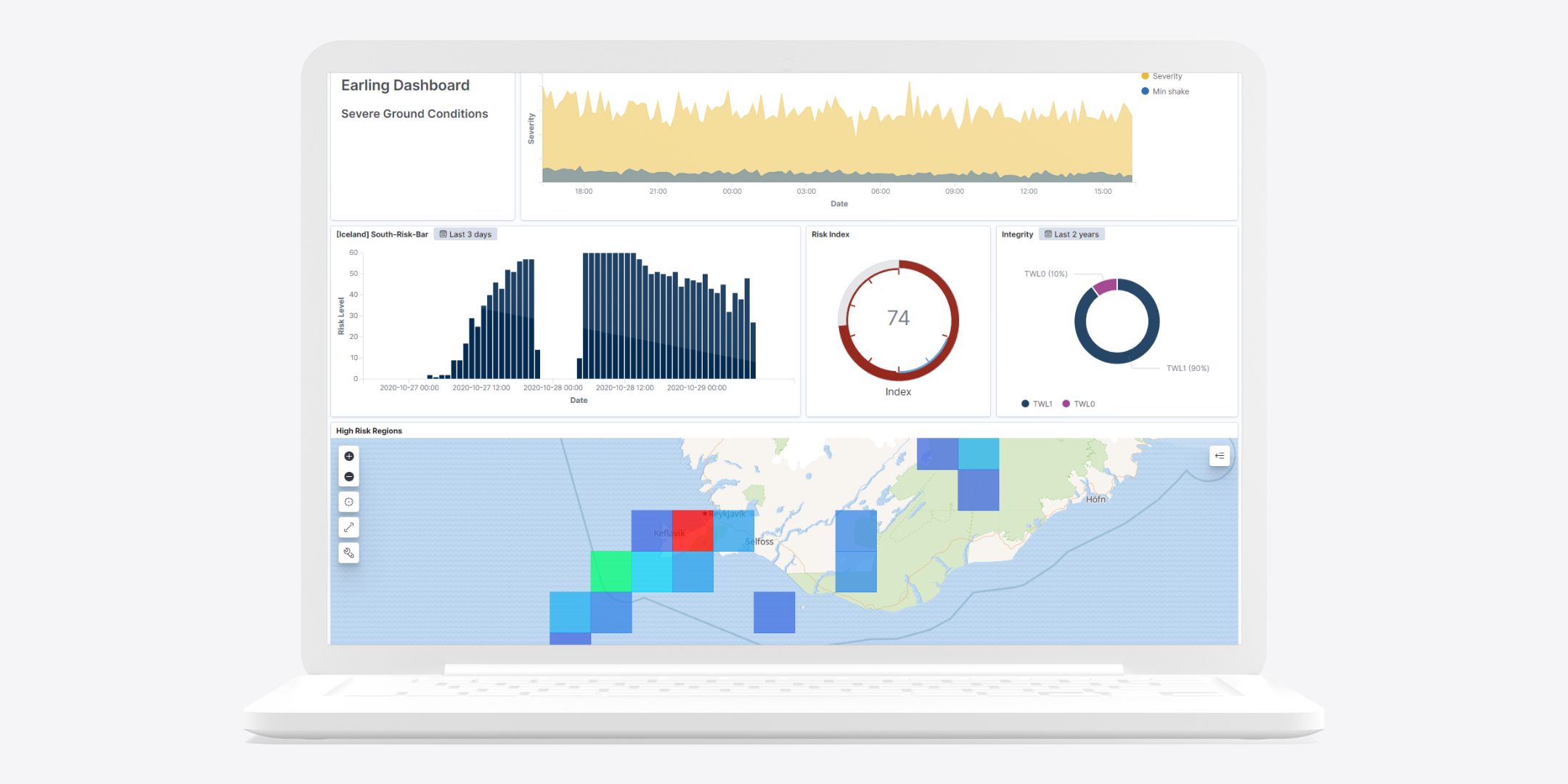Image resolution: width=1568 pixels, height=784 pixels.
Task: Click the High Risk Regions panel title
Action: point(369,431)
